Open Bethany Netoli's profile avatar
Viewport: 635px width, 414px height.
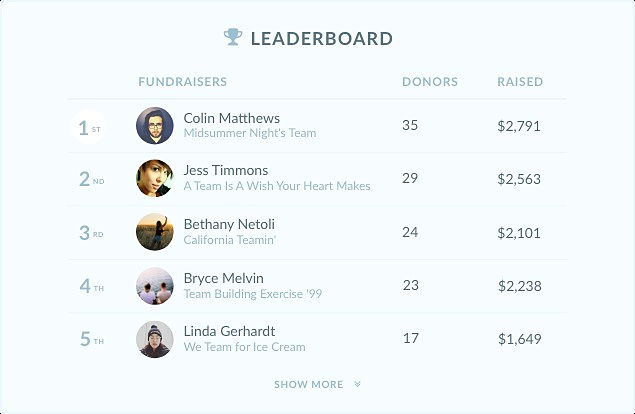155,232
